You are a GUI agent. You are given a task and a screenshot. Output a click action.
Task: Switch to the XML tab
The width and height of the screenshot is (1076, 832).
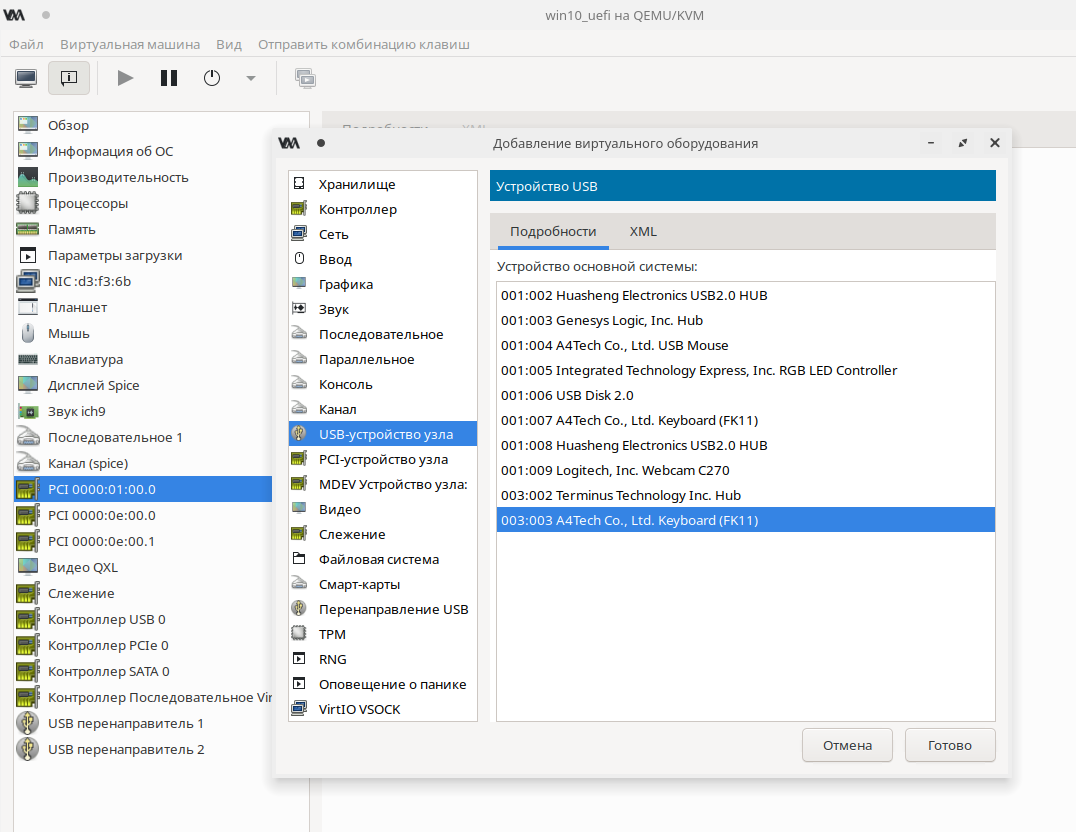[643, 231]
